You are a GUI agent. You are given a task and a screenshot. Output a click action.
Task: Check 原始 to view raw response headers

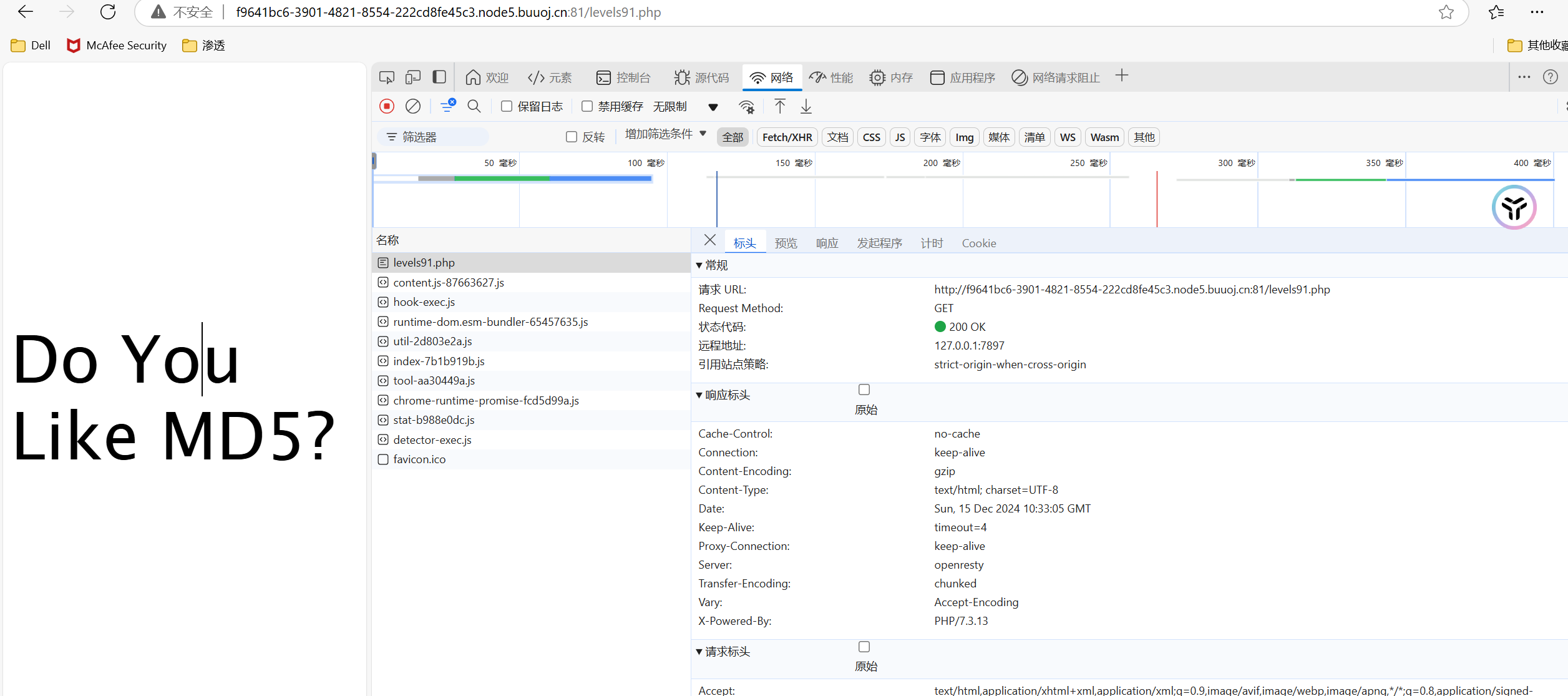coord(864,389)
